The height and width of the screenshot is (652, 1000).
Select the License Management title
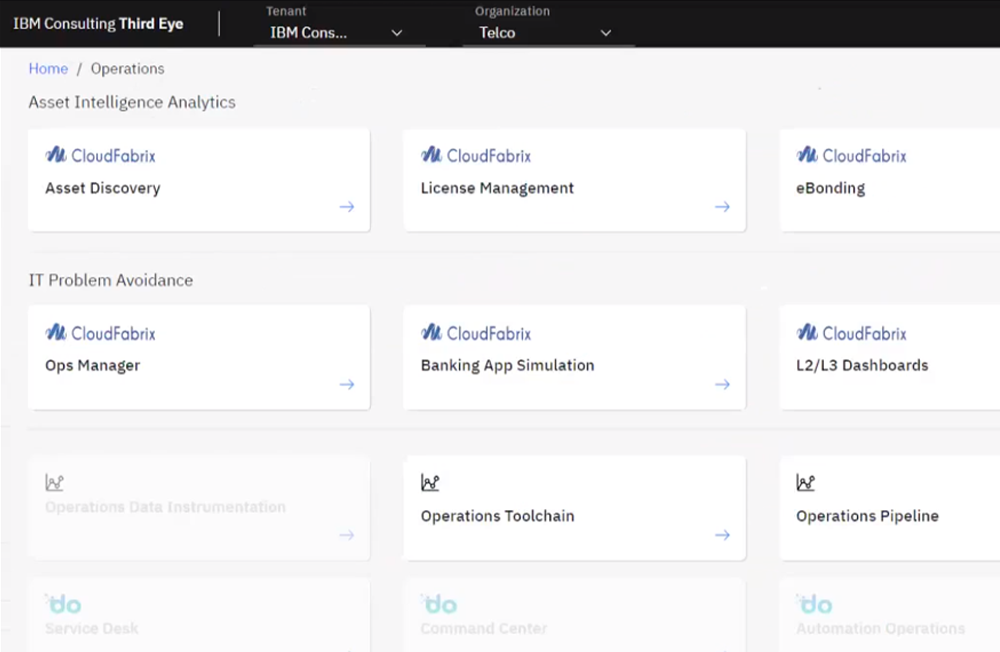(497, 188)
